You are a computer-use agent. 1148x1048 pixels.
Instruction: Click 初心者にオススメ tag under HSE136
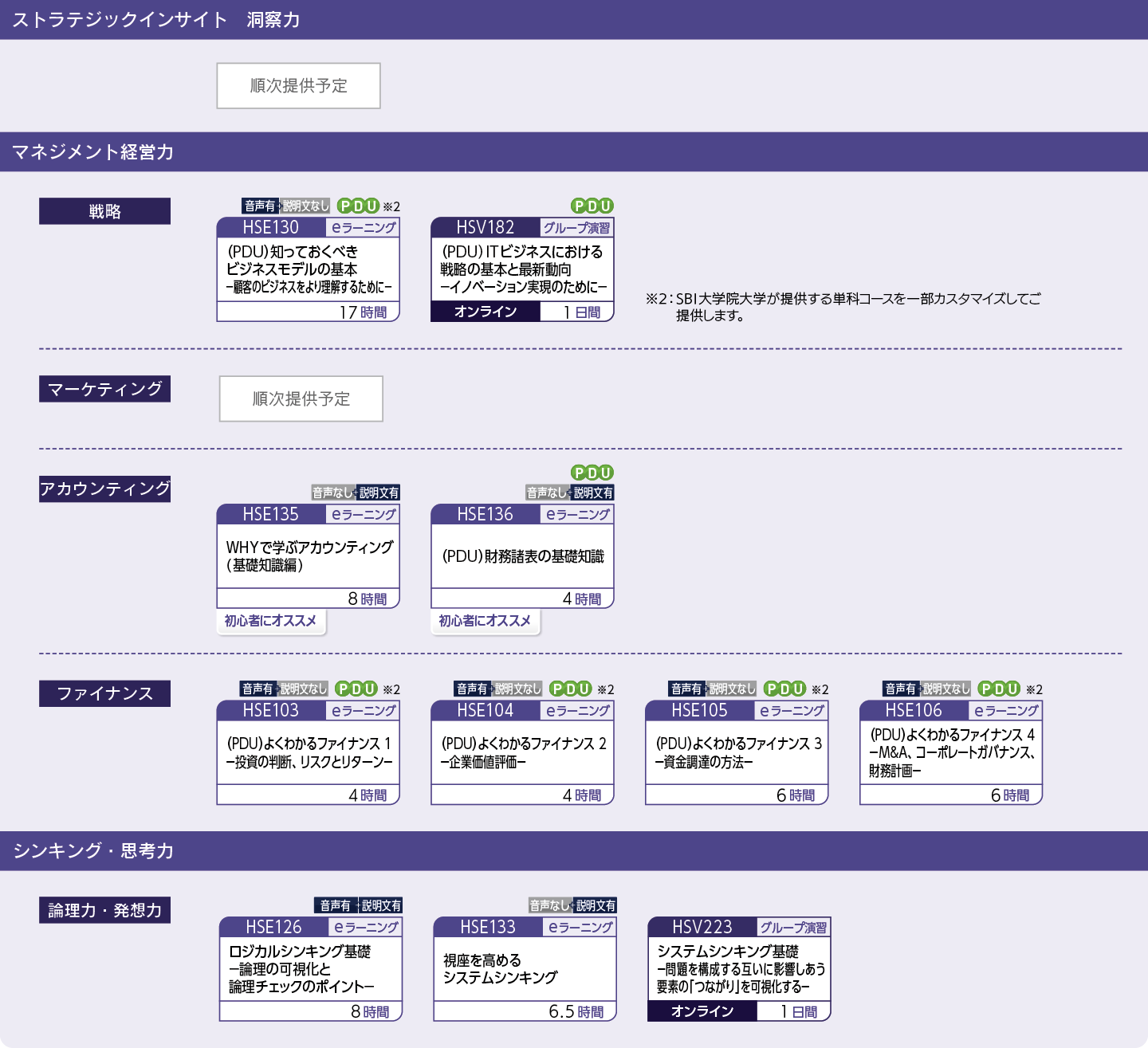(485, 621)
